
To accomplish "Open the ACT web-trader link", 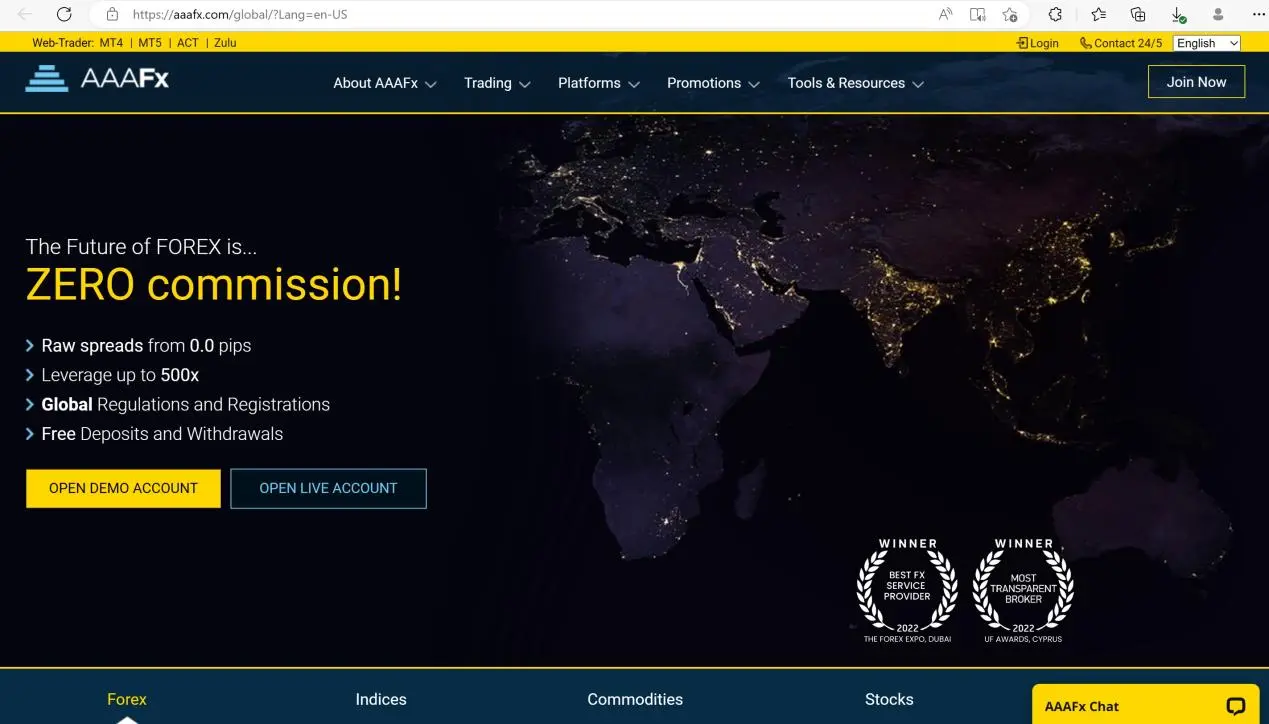I will (x=188, y=43).
